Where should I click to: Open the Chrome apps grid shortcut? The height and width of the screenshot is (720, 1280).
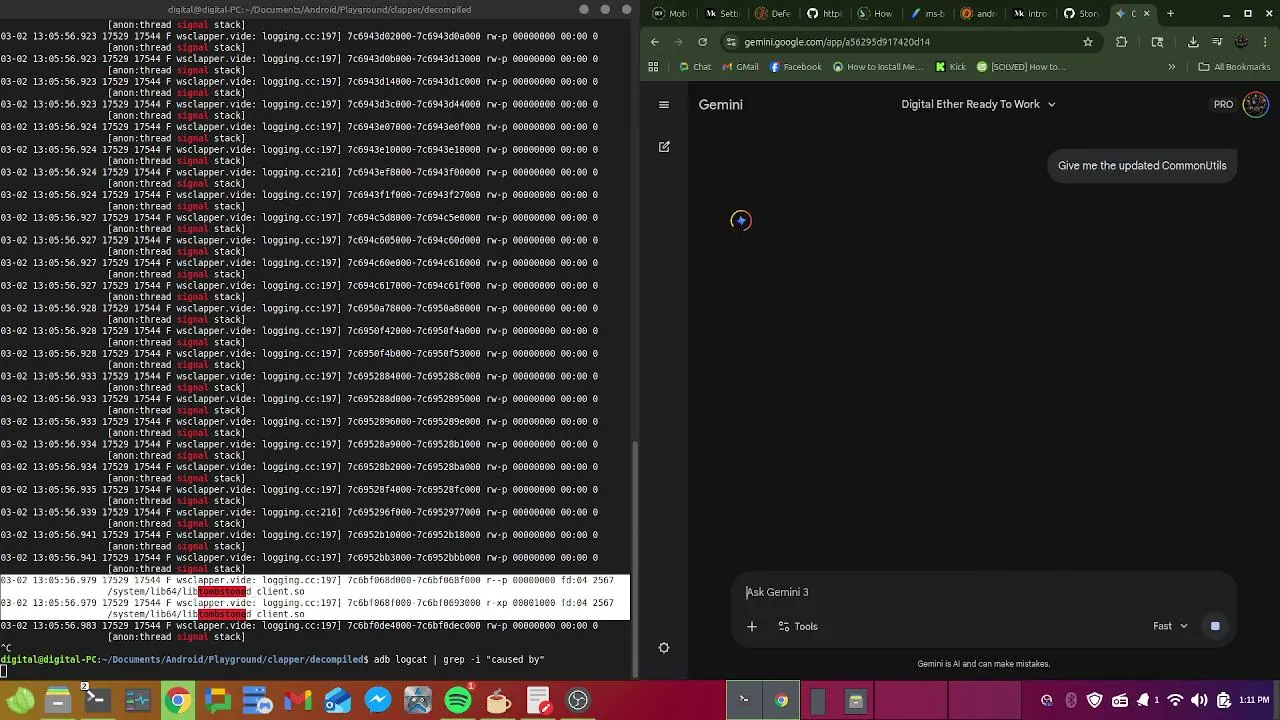click(653, 67)
